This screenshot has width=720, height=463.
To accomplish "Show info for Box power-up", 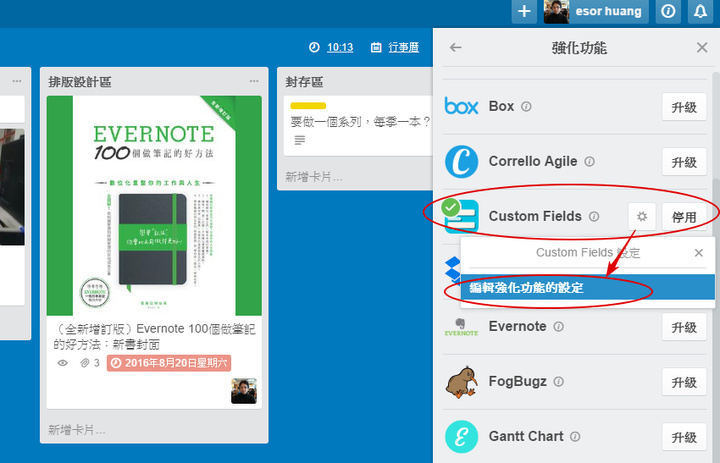I will coord(526,107).
